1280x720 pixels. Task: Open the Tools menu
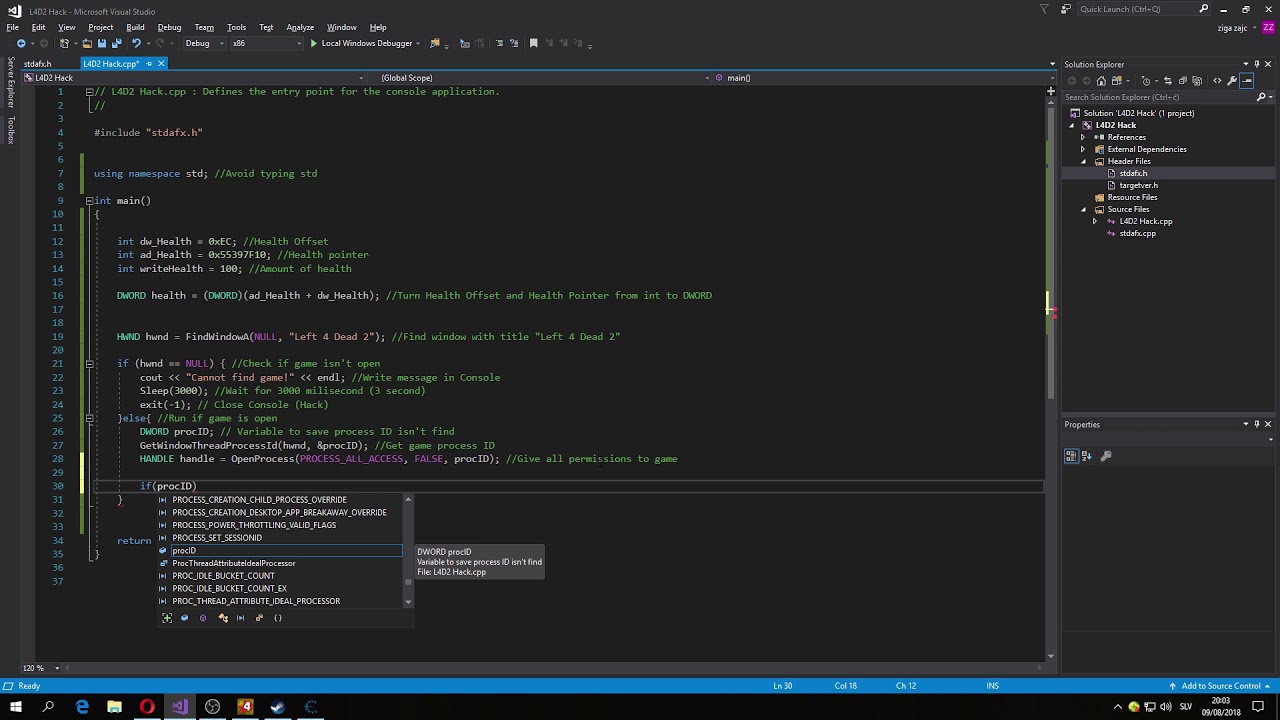pyautogui.click(x=236, y=27)
